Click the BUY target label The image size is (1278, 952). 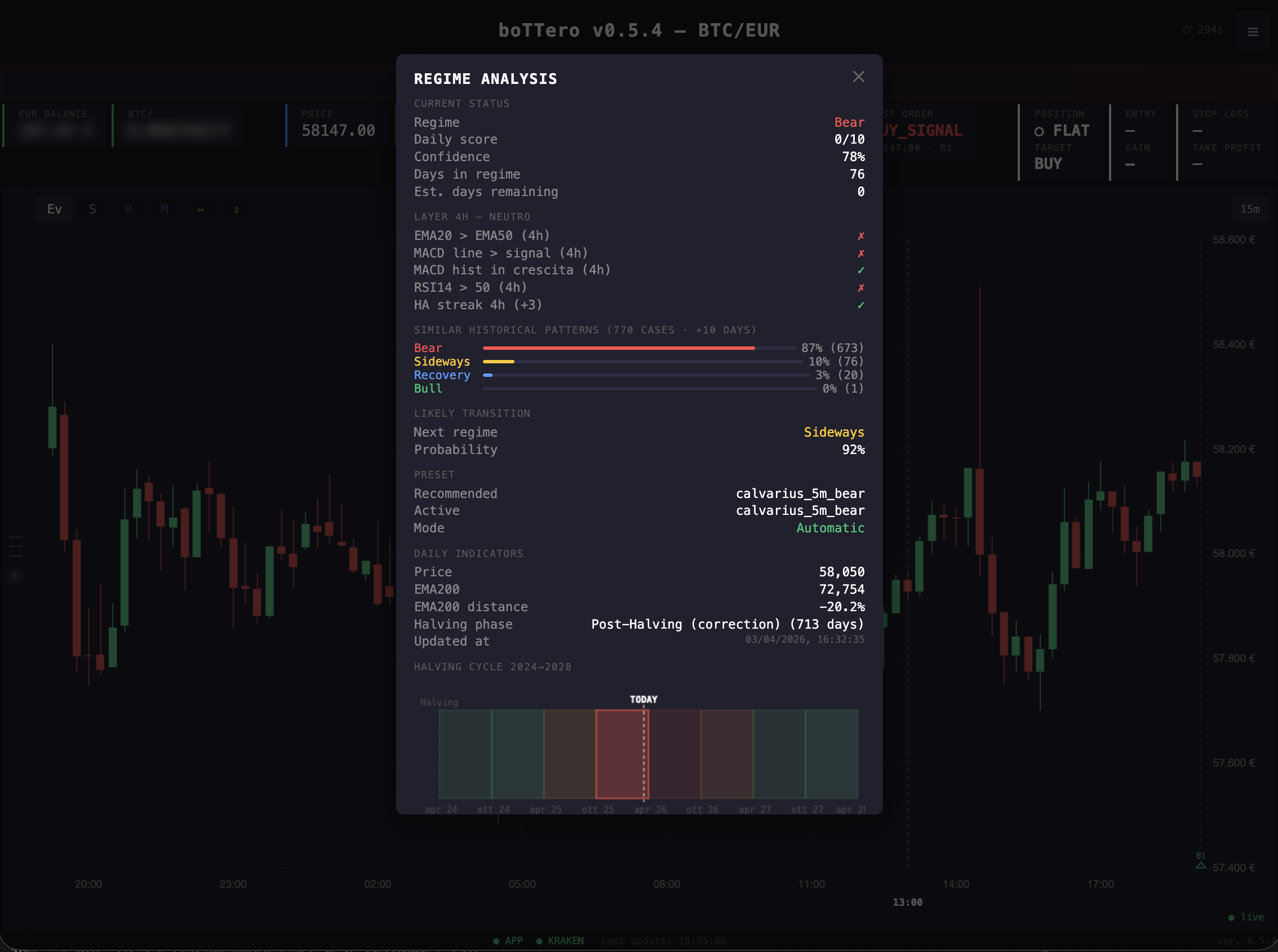(1048, 164)
